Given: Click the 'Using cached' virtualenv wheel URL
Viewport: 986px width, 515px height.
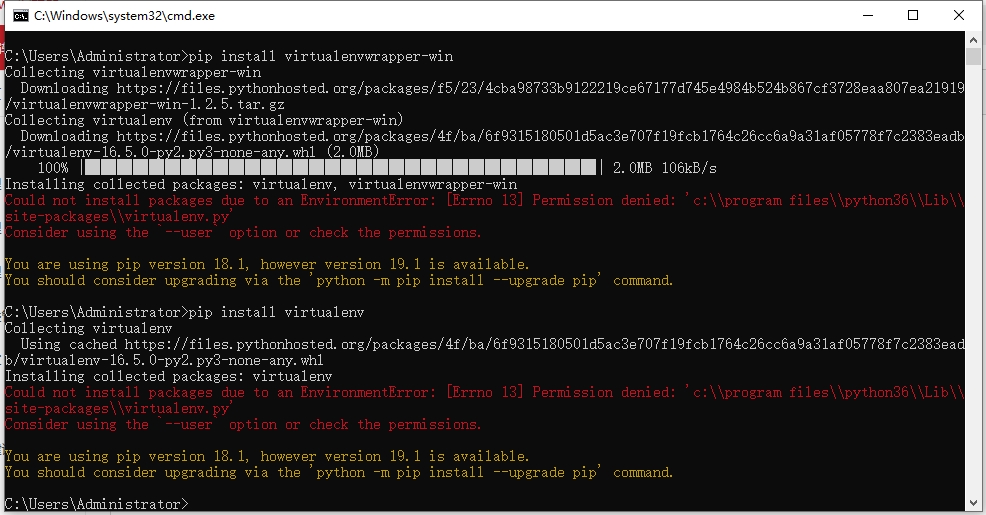Looking at the screenshot, I should pyautogui.click(x=540, y=344).
